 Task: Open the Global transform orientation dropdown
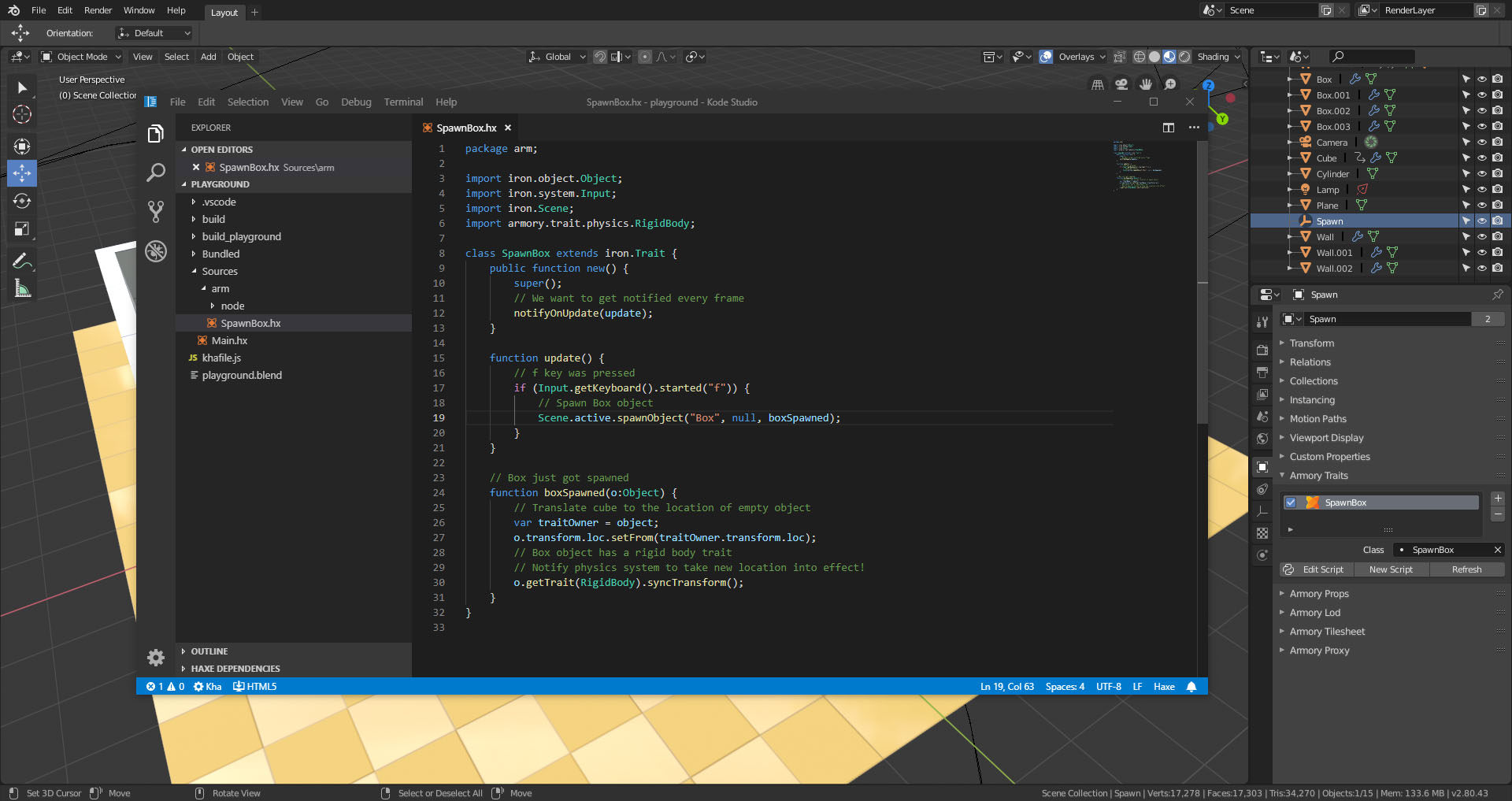point(558,57)
